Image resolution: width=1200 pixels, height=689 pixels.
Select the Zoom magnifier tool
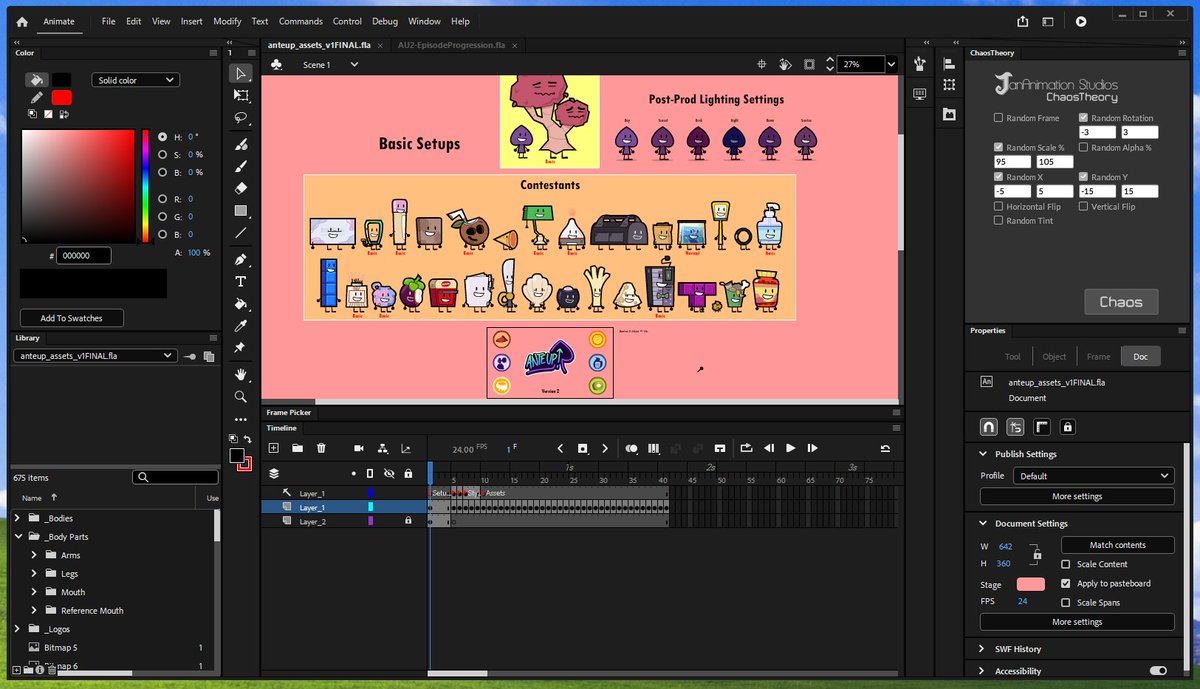coord(241,397)
